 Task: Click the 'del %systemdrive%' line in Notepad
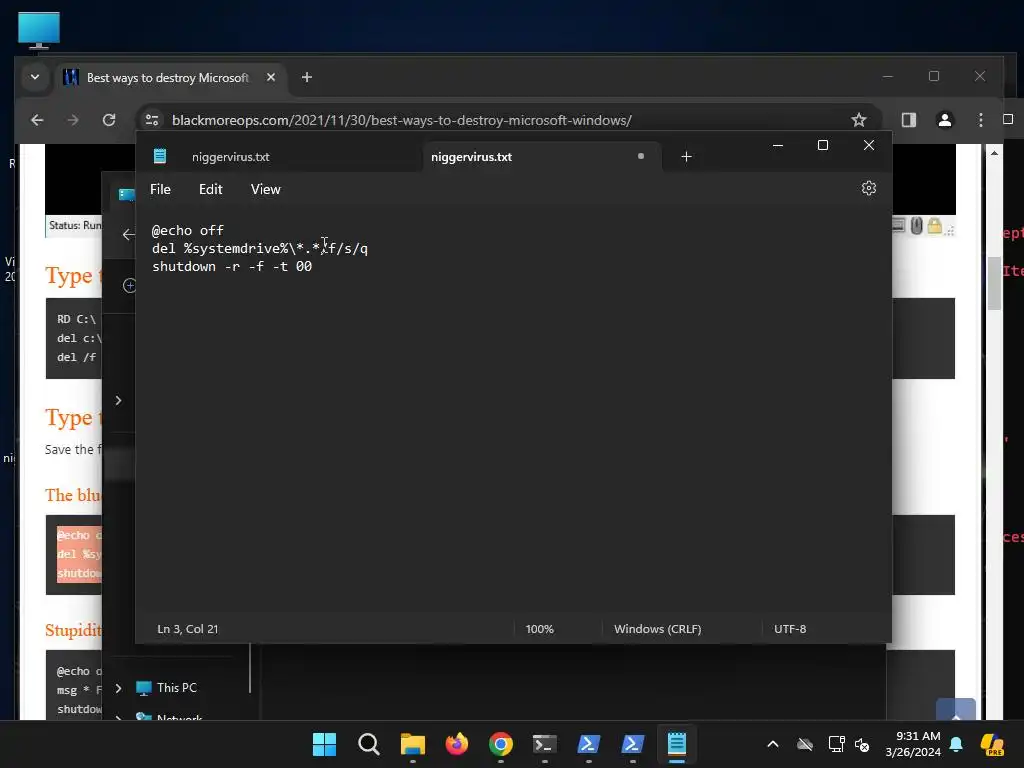coord(260,248)
